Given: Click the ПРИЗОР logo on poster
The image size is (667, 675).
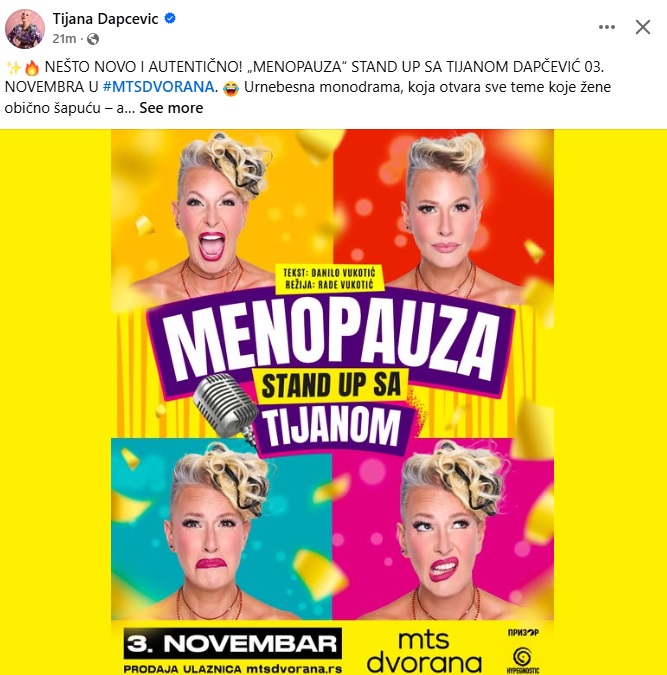Looking at the screenshot, I should [x=523, y=632].
